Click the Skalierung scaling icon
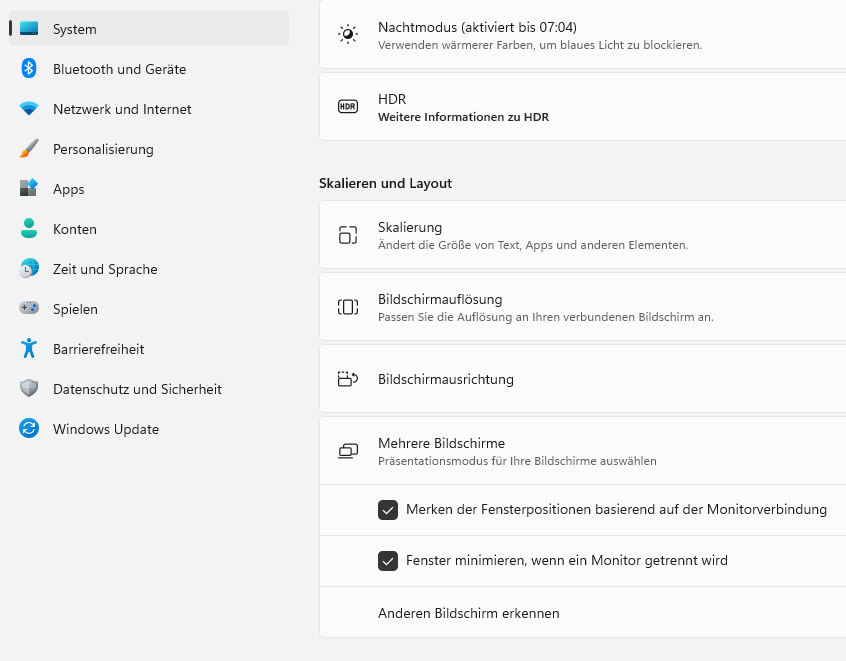This screenshot has height=661, width=846. click(x=348, y=235)
